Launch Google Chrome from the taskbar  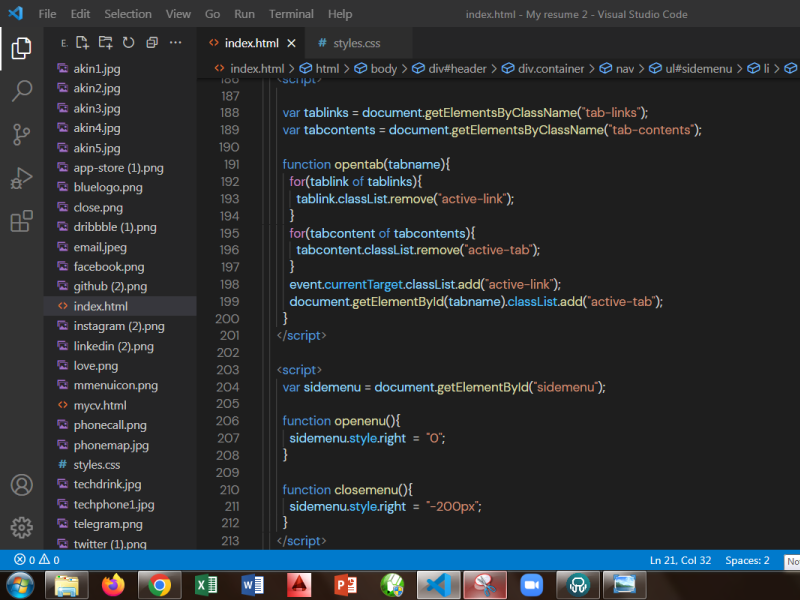tap(159, 584)
